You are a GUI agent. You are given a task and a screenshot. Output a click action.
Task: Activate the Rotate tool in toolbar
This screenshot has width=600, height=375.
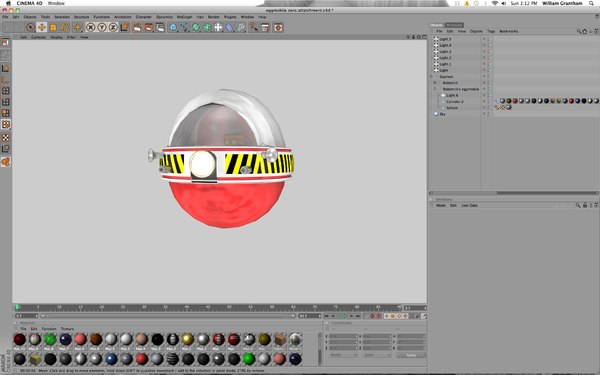coord(64,27)
